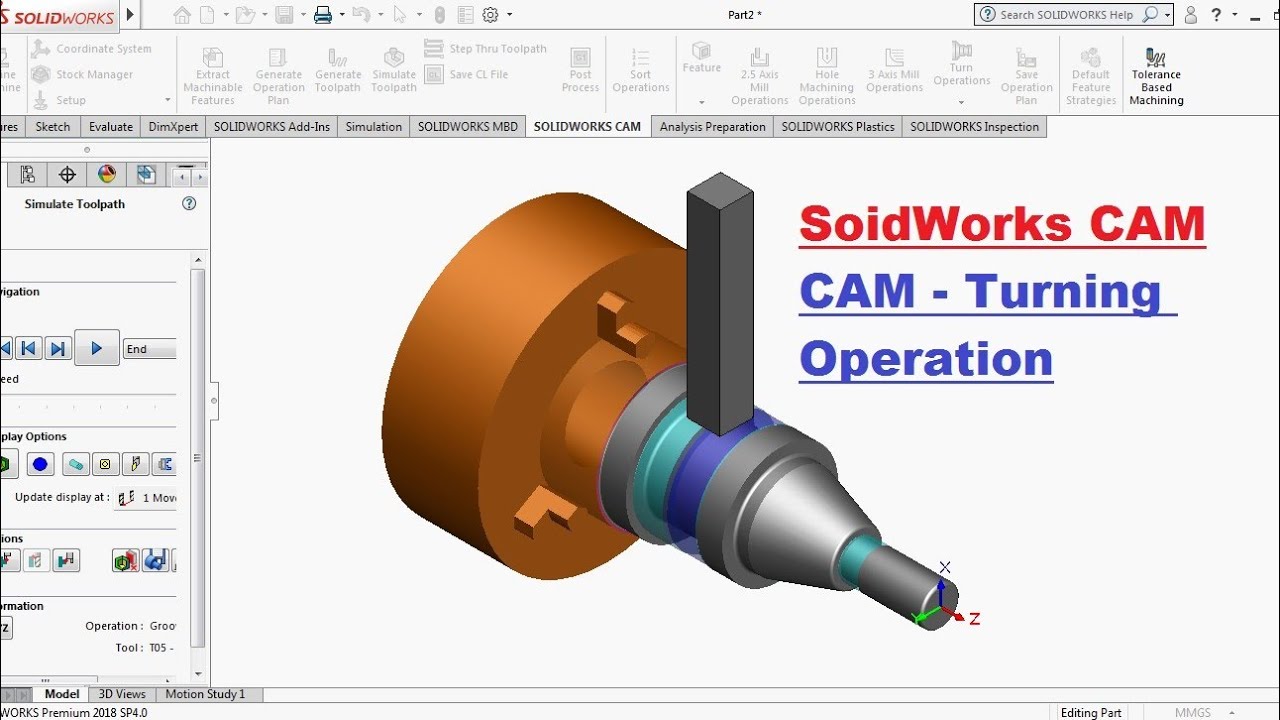The width and height of the screenshot is (1280, 720).
Task: Click Coordinate System command
Action: (x=92, y=48)
